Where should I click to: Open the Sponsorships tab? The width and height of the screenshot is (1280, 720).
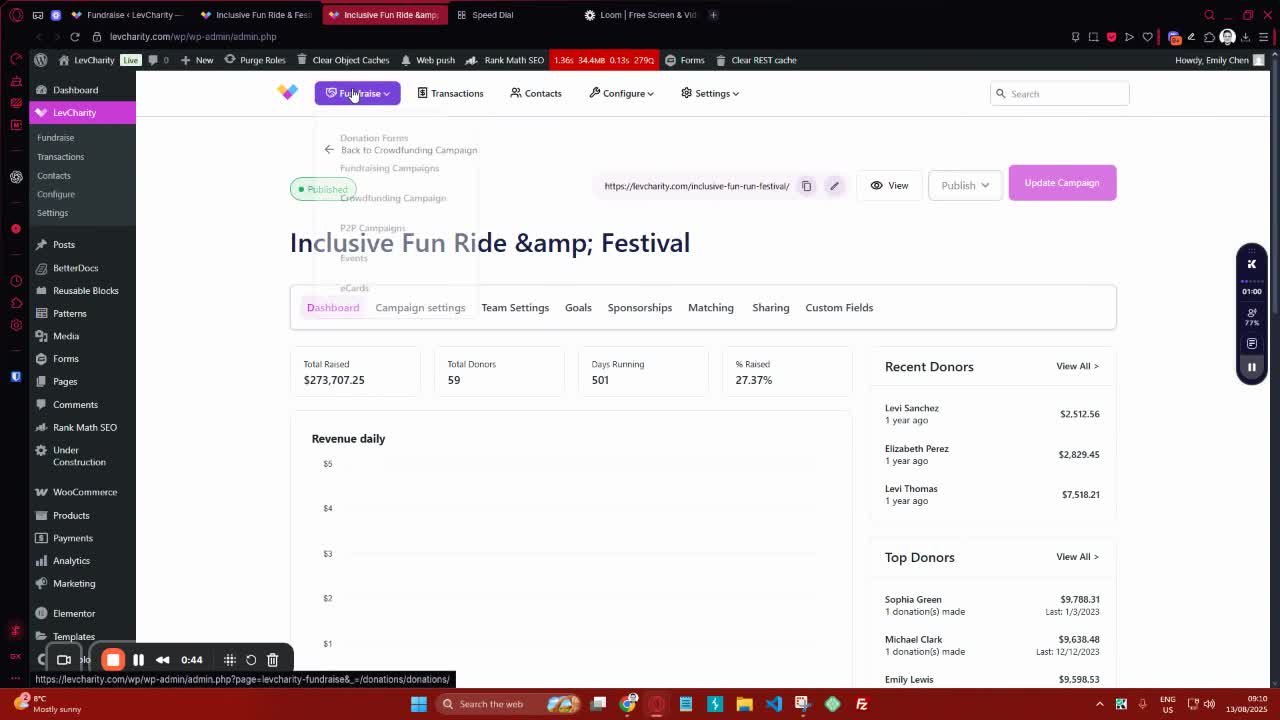tap(639, 308)
